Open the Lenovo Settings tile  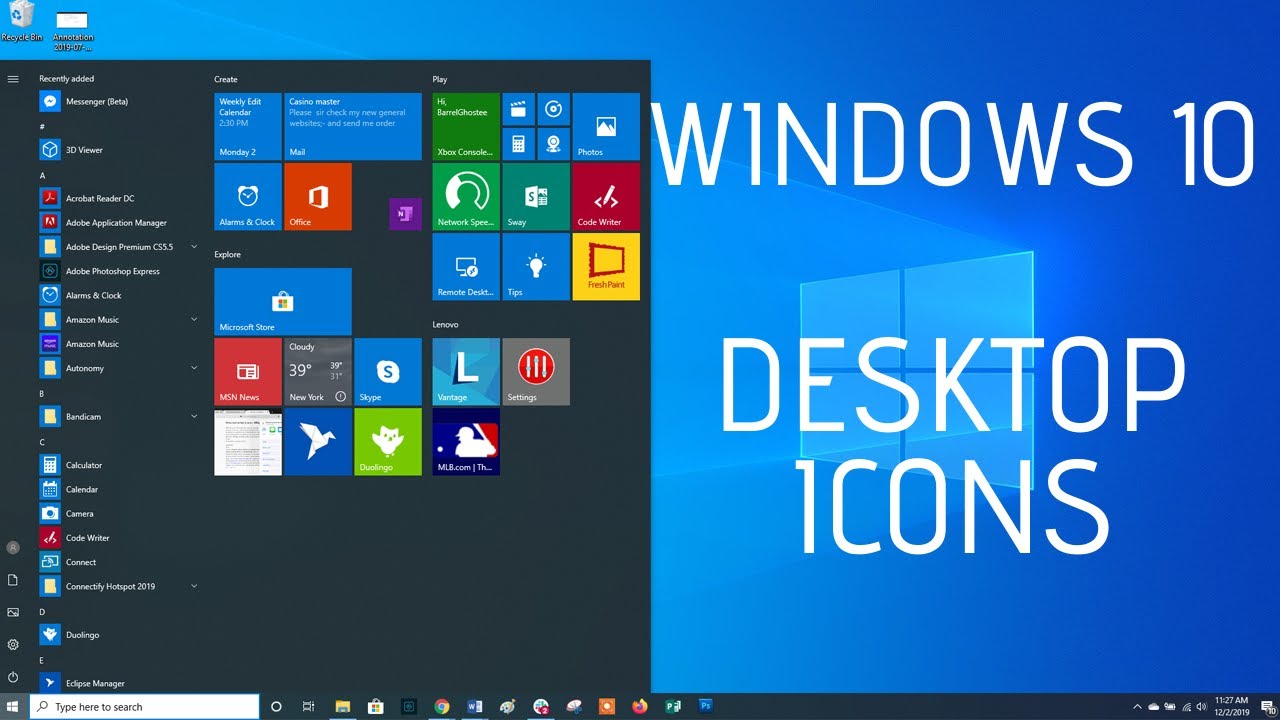pos(536,372)
